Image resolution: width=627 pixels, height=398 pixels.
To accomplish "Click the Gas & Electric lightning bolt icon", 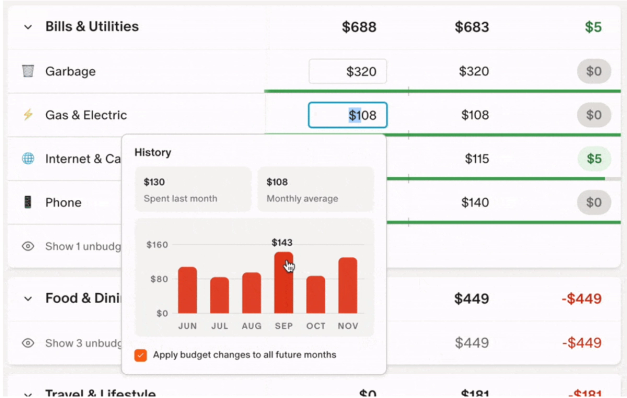I will coord(28,115).
